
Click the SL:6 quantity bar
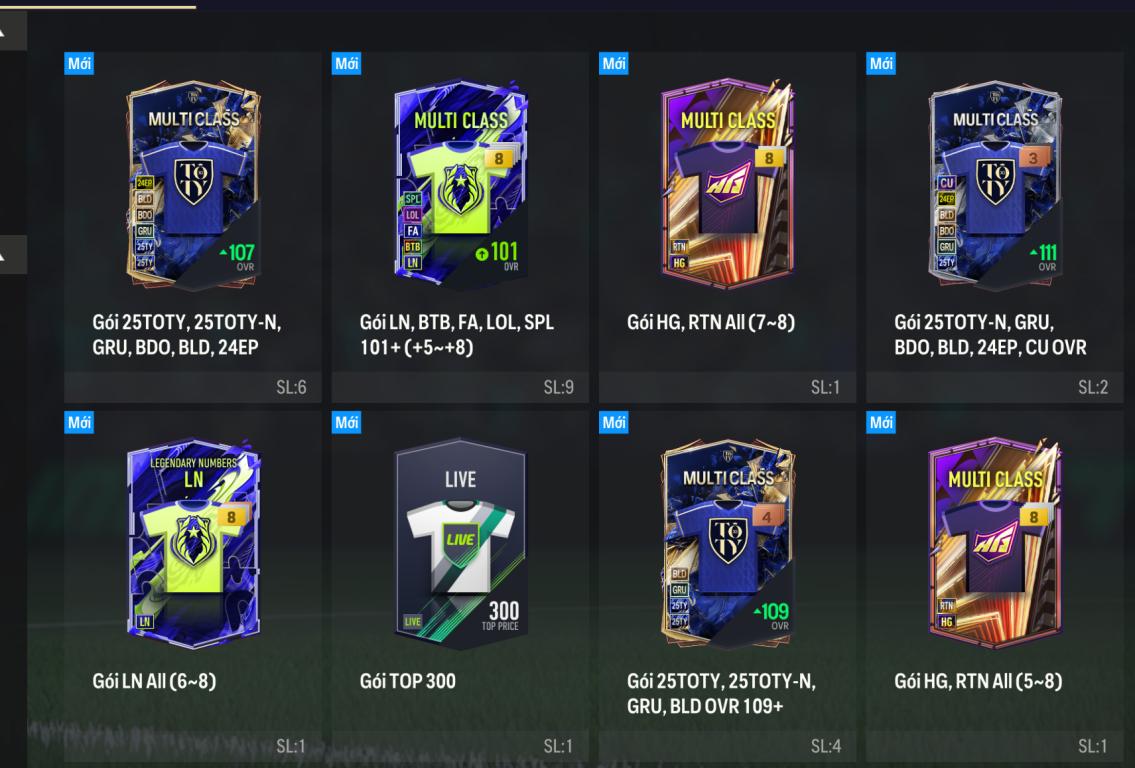[193, 387]
